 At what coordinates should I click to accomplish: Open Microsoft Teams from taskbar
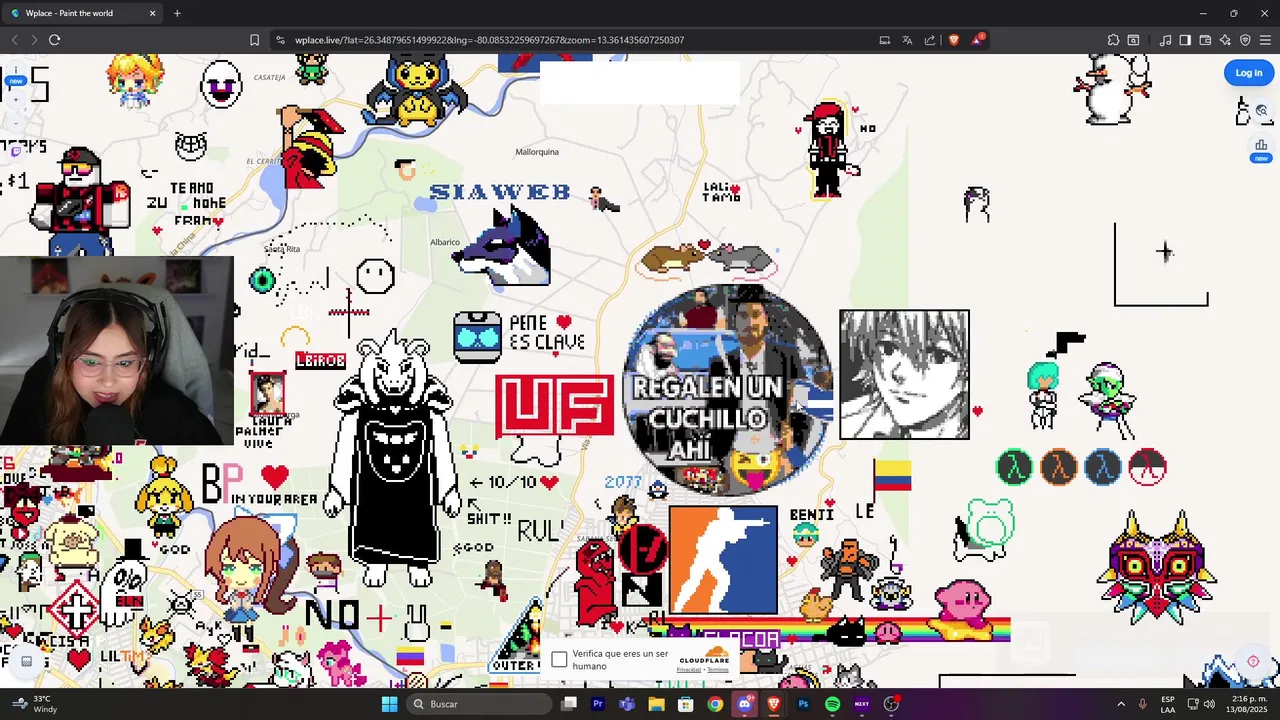[x=627, y=704]
